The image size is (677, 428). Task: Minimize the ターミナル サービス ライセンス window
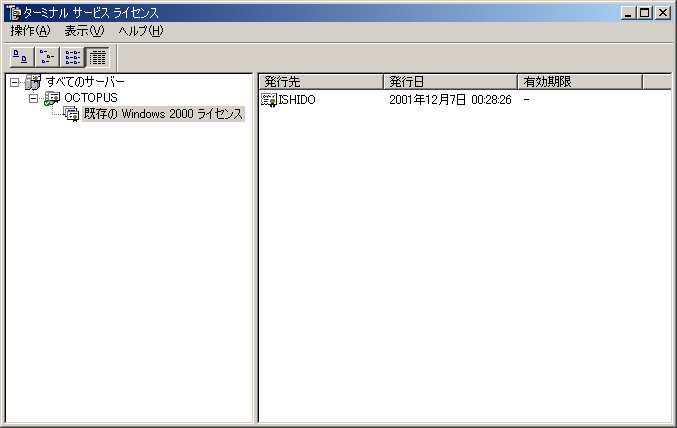pos(628,13)
